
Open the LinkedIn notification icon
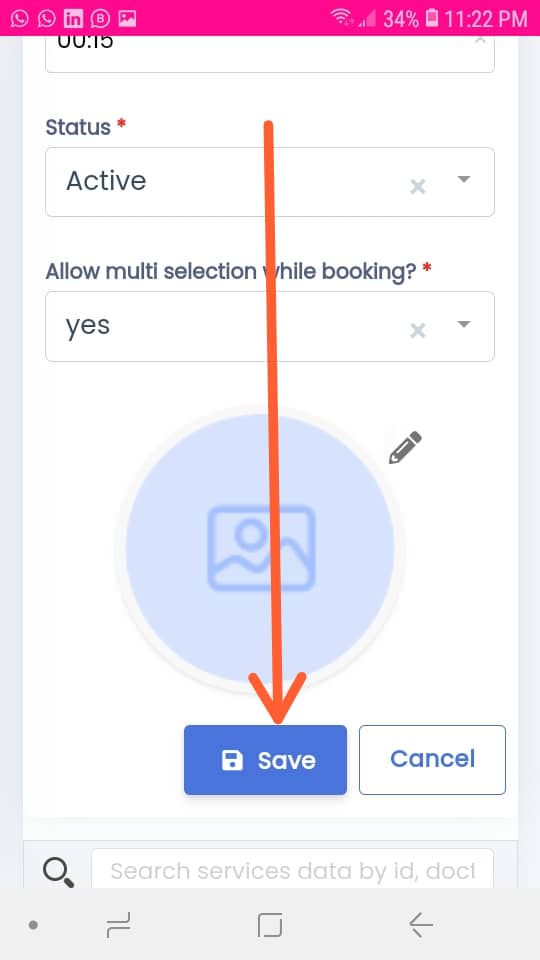[x=73, y=18]
